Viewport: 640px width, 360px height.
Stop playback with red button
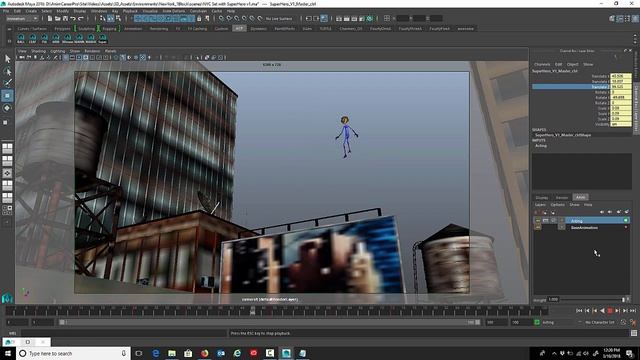(611, 311)
